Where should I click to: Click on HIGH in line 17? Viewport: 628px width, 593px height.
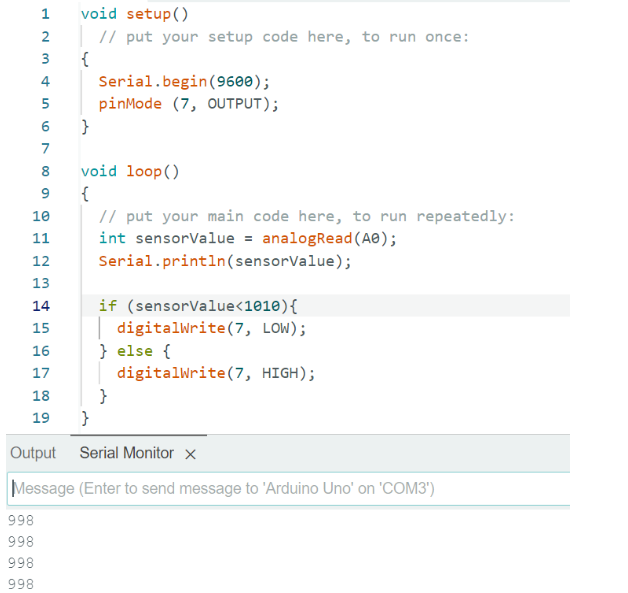pos(280,373)
